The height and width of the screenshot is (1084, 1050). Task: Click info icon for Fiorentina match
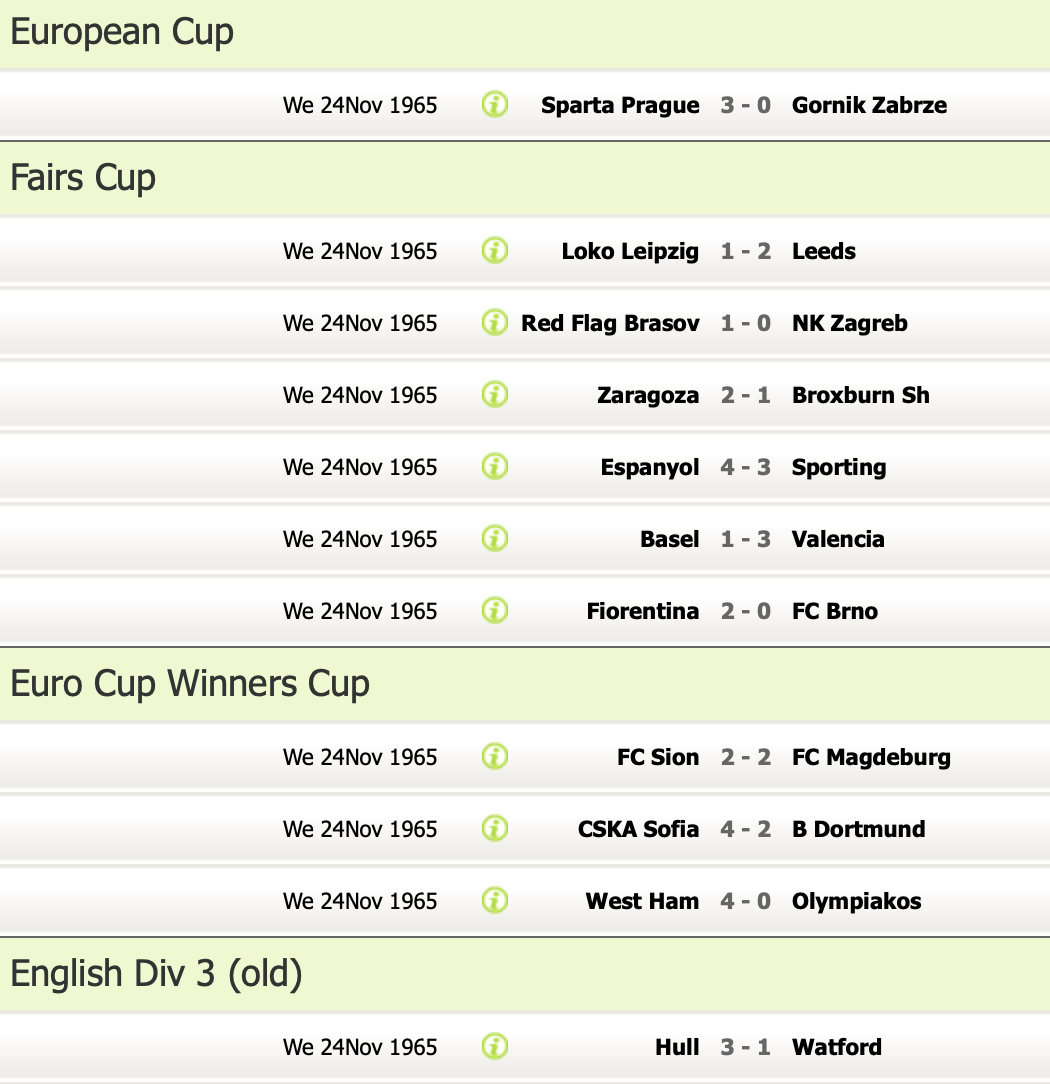495,610
